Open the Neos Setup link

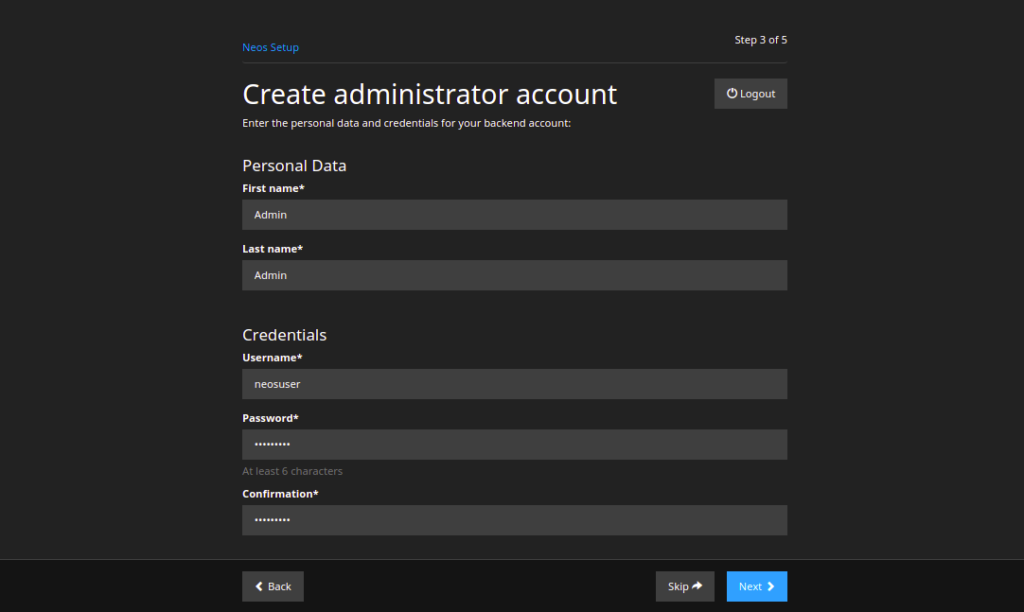click(270, 47)
